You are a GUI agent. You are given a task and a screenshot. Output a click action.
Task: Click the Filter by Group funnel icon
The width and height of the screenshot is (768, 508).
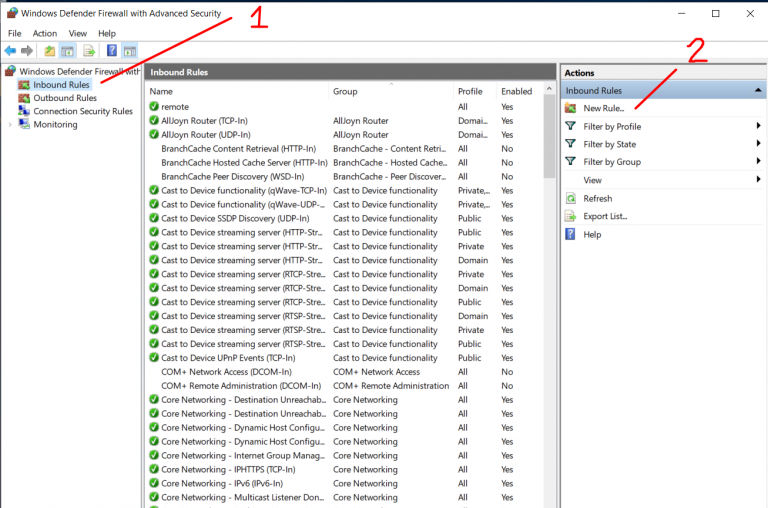tap(571, 161)
